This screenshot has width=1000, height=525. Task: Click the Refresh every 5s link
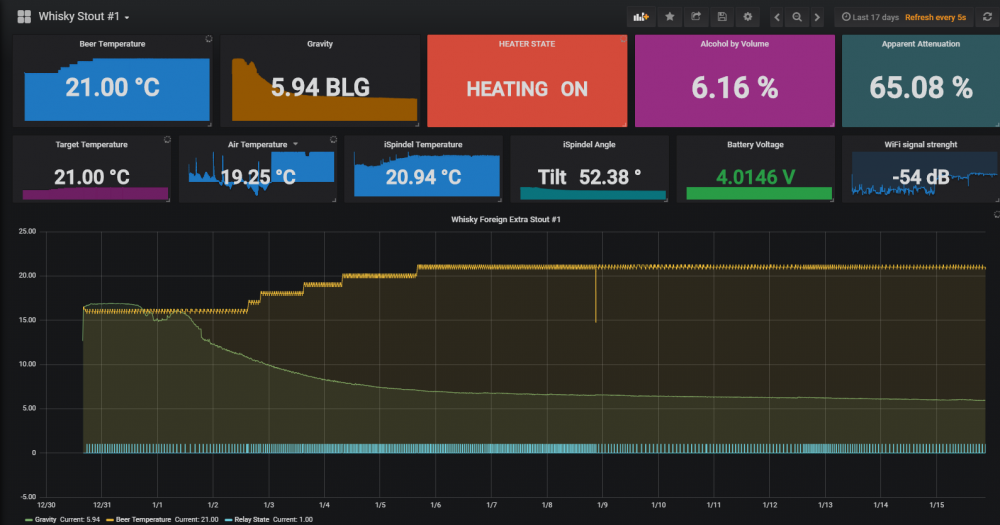pyautogui.click(x=936, y=17)
